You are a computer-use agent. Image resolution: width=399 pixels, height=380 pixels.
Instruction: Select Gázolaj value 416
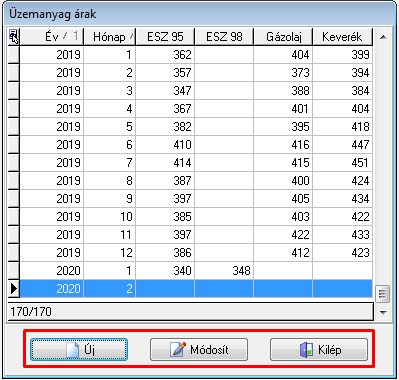pos(283,145)
